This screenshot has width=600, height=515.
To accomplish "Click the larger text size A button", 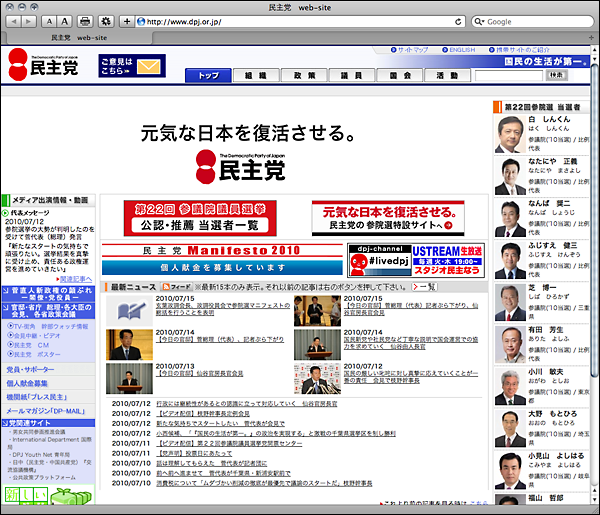I will pos(64,21).
